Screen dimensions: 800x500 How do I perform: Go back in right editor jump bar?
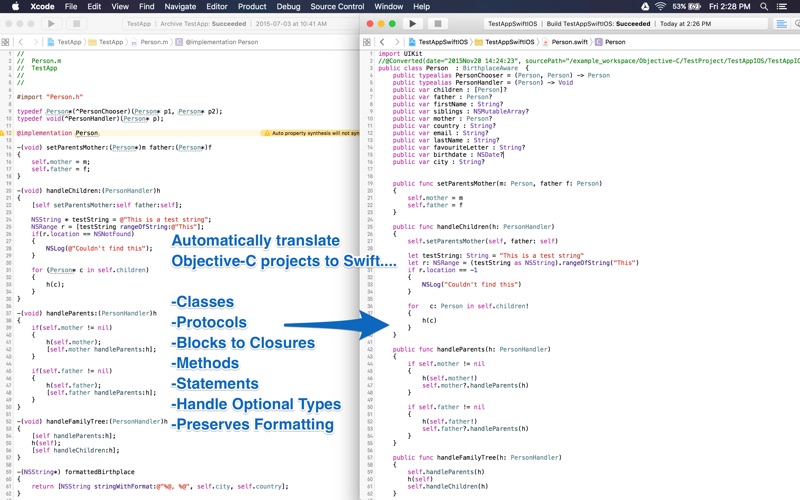382,42
